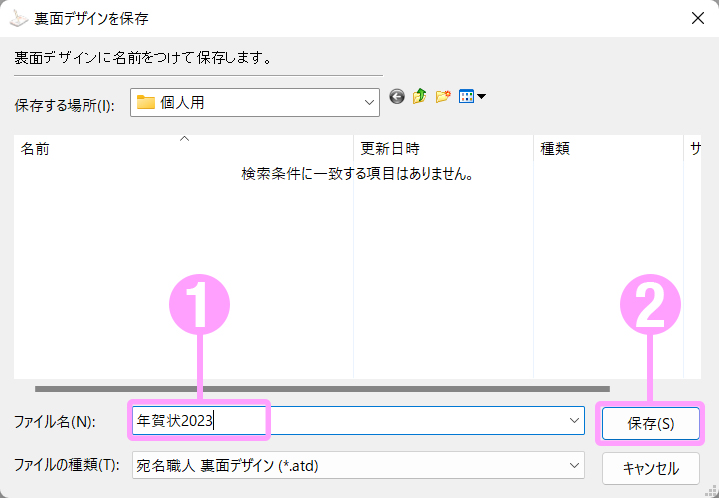Open the View menu icon

click(471, 97)
